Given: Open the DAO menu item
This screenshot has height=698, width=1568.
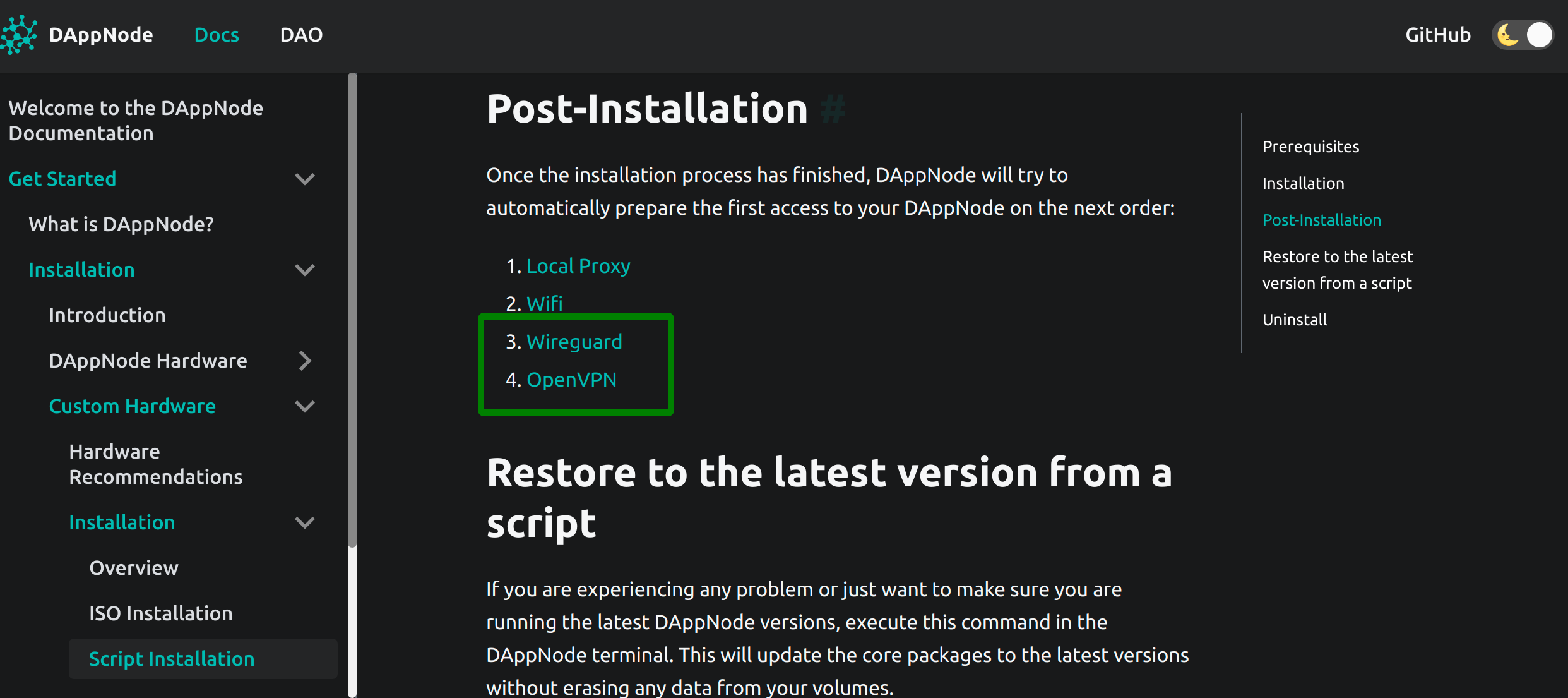Looking at the screenshot, I should pyautogui.click(x=301, y=35).
